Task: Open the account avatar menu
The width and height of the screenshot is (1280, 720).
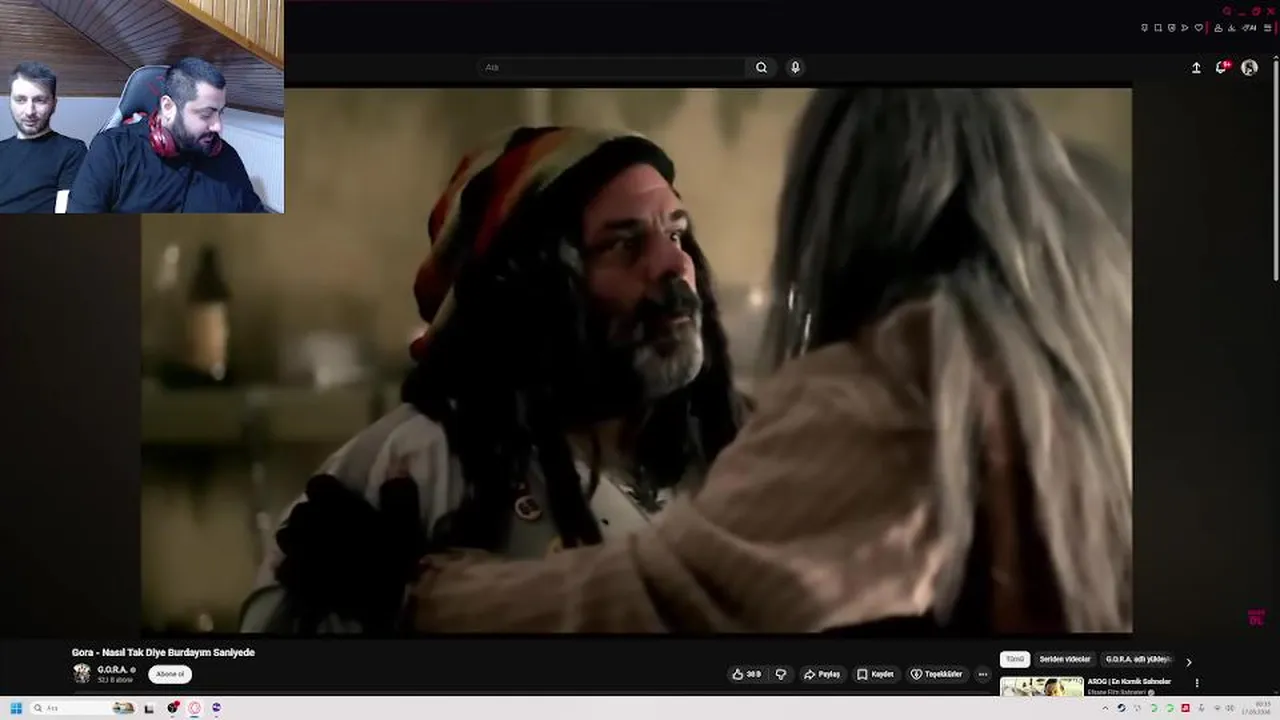Action: click(1249, 67)
